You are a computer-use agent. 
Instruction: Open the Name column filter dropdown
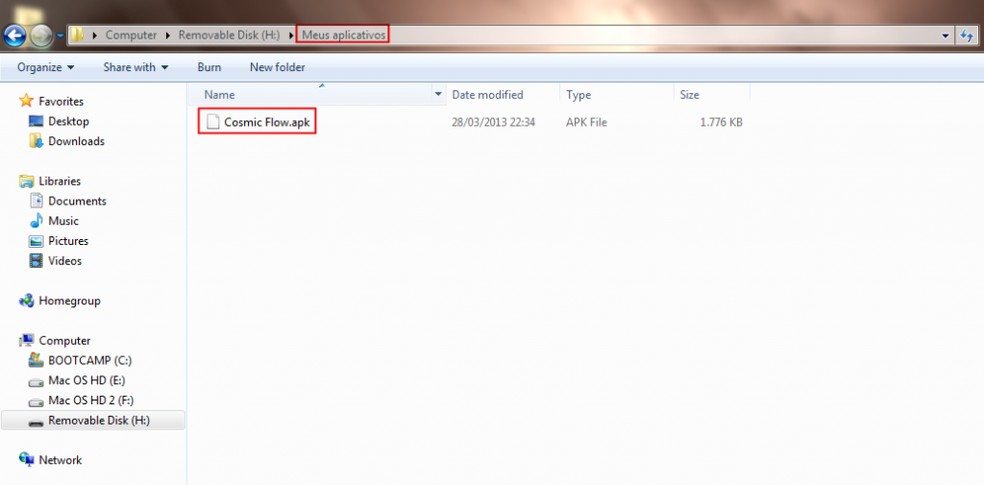438,95
